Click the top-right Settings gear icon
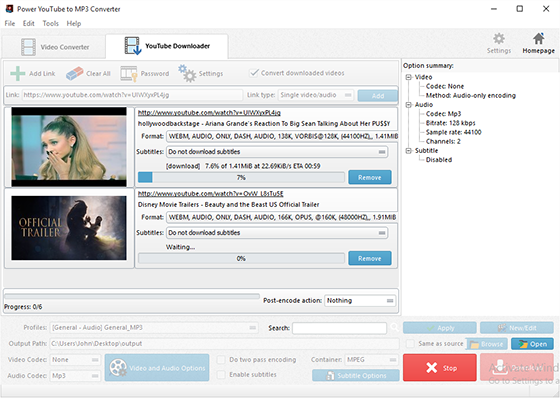 (499, 39)
